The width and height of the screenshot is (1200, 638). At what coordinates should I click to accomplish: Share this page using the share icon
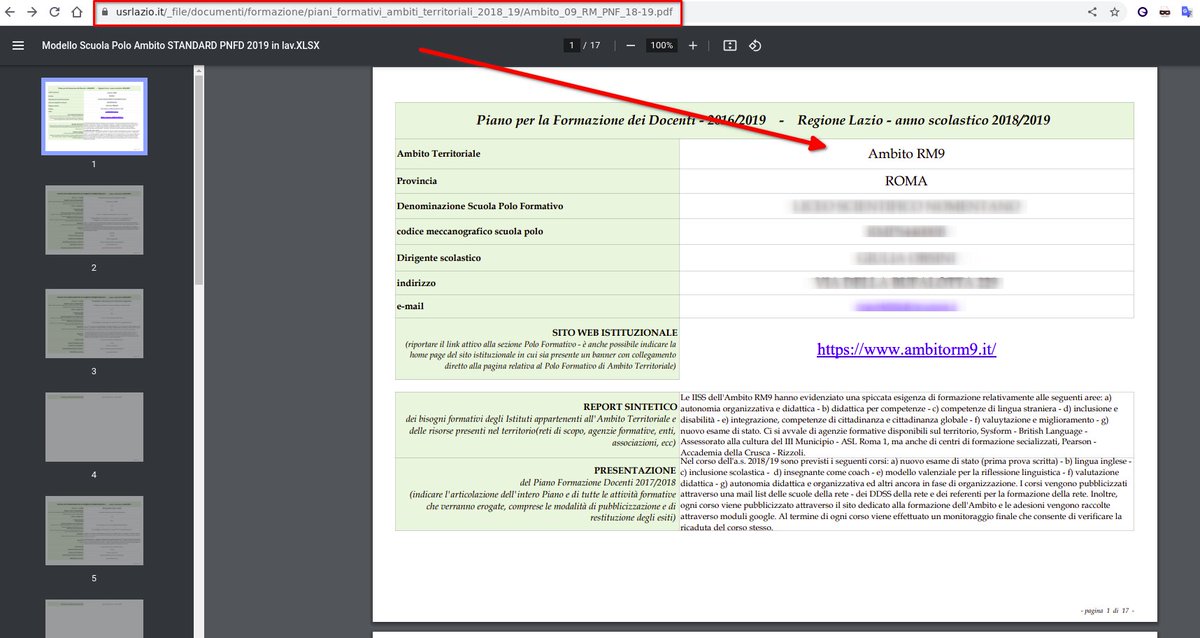click(x=1092, y=12)
